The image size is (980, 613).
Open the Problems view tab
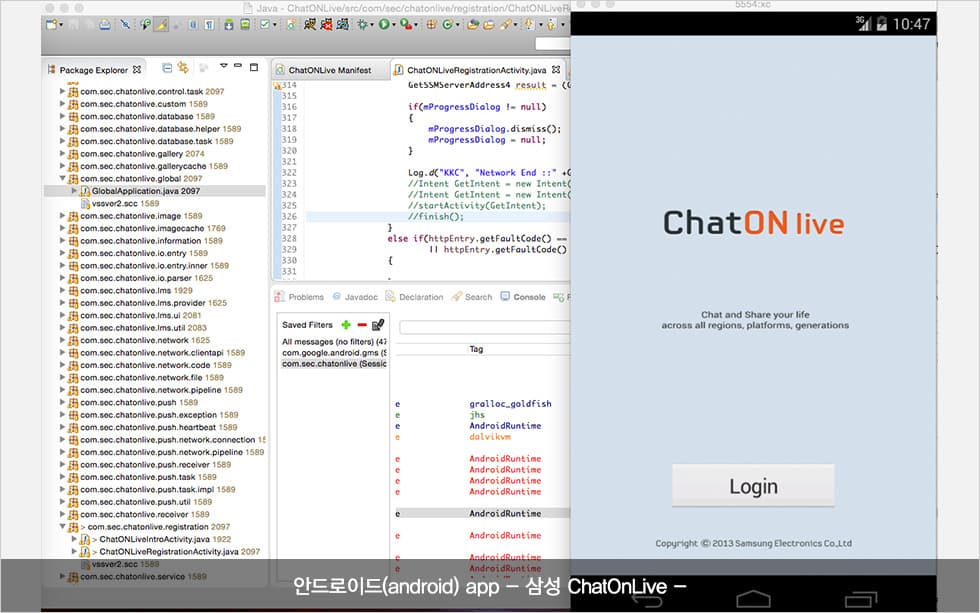(x=305, y=297)
